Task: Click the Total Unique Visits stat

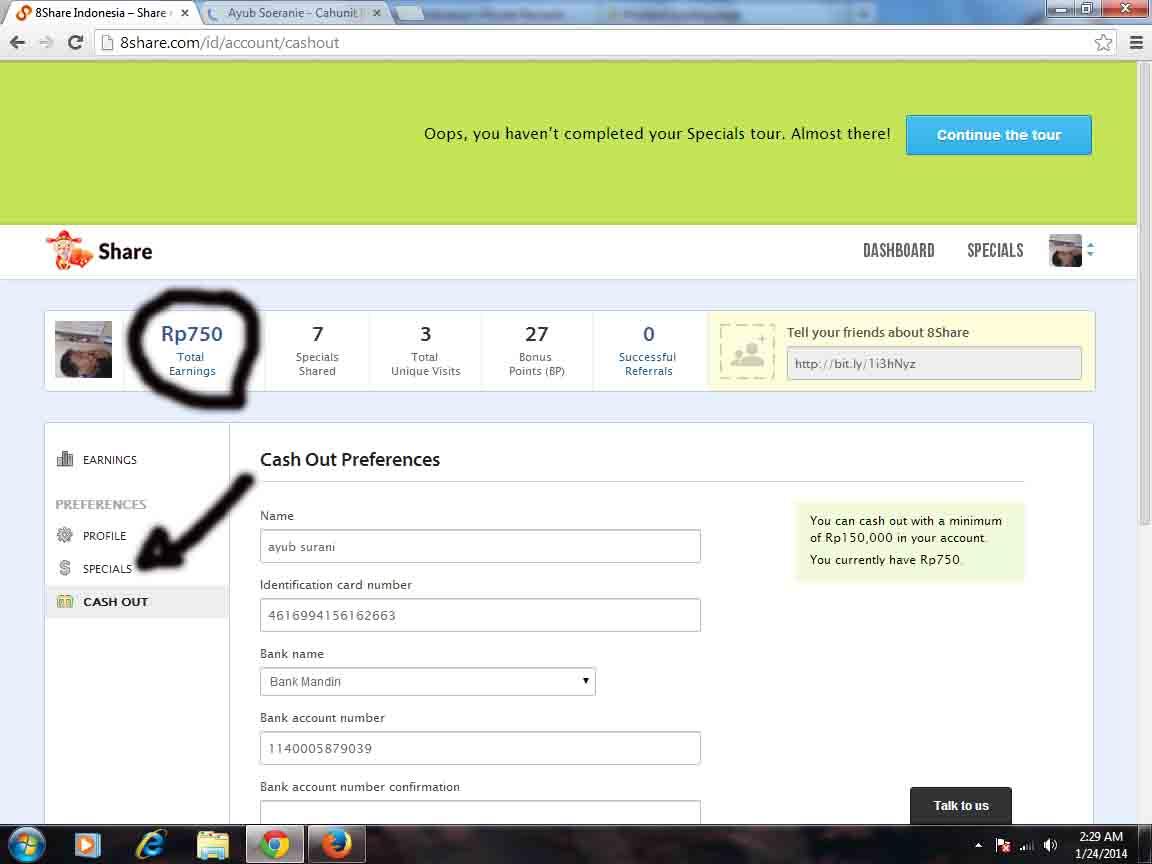Action: click(x=425, y=350)
